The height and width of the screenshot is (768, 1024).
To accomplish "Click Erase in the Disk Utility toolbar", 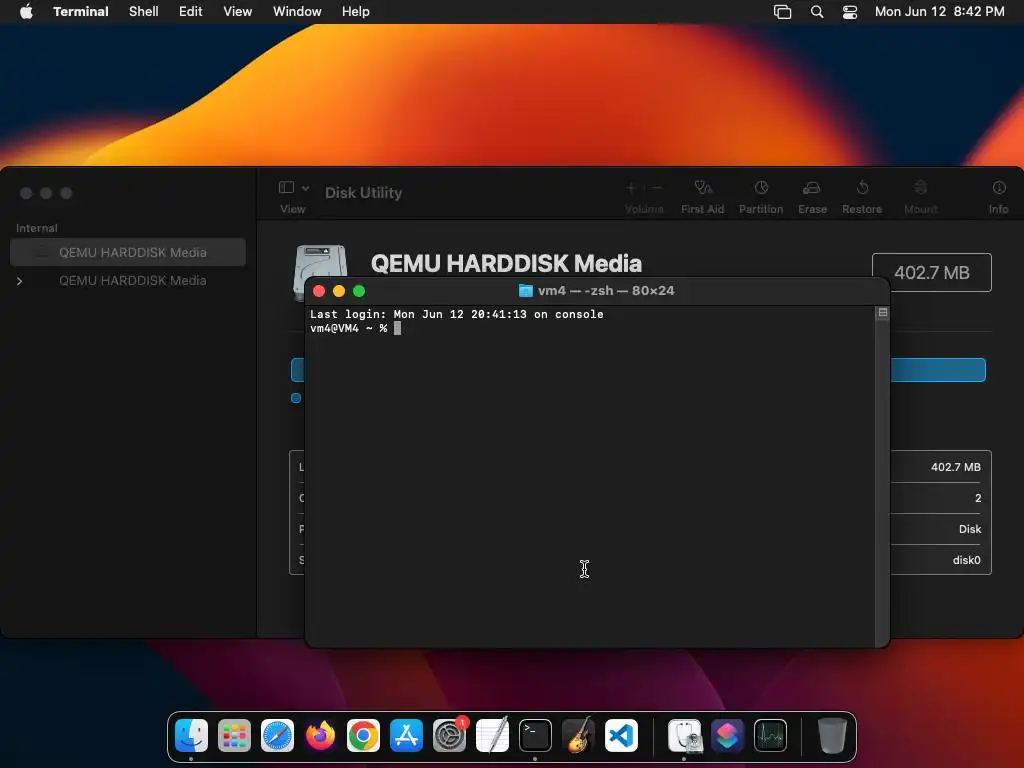I will (812, 197).
